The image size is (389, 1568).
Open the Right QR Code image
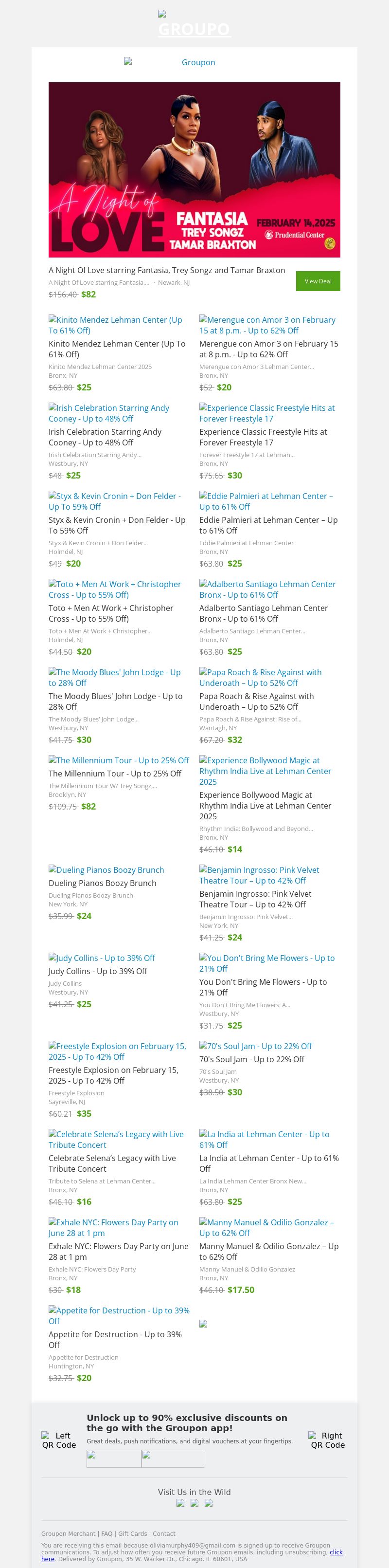click(328, 1439)
